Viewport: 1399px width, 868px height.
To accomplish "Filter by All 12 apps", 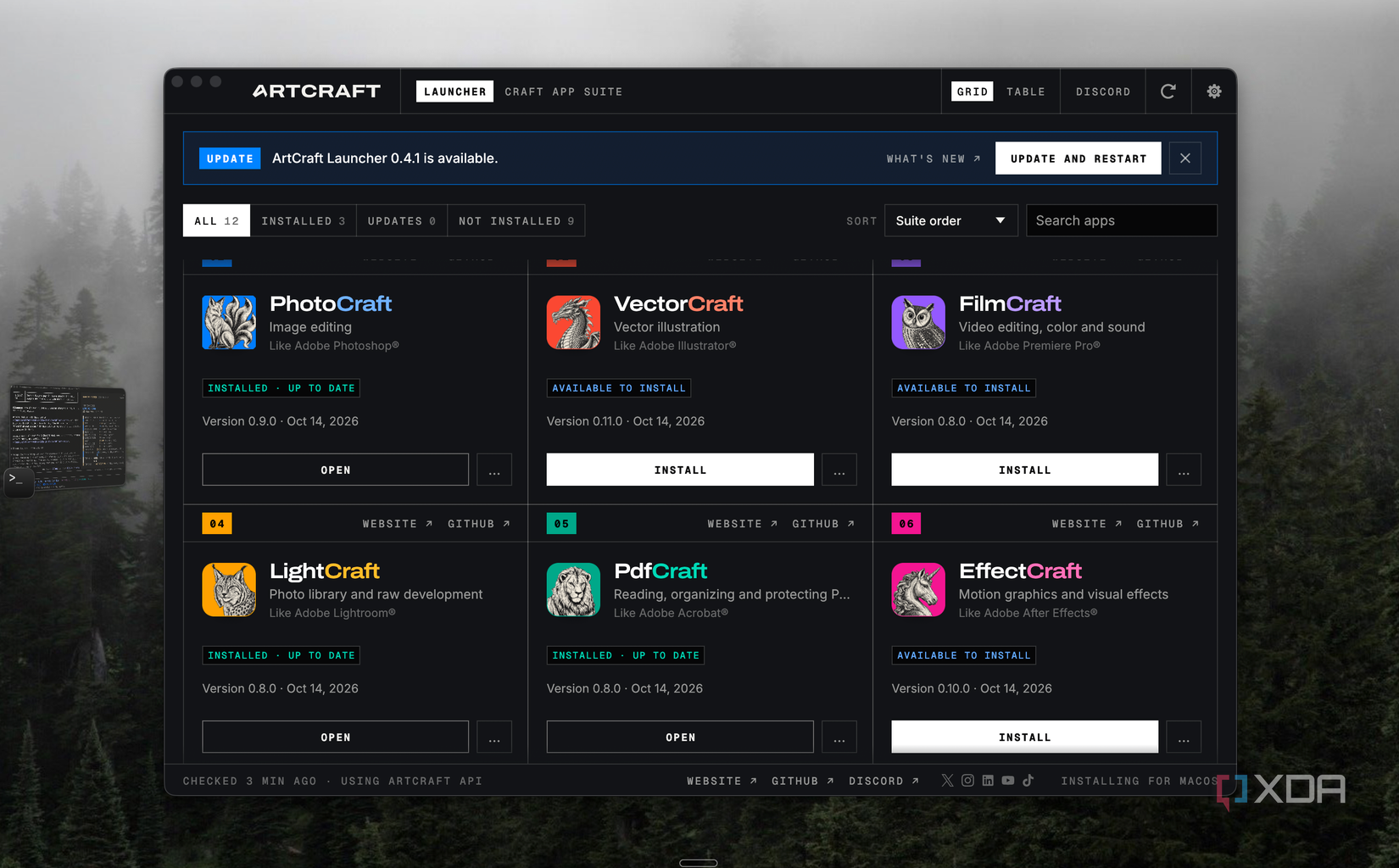I will [x=216, y=220].
